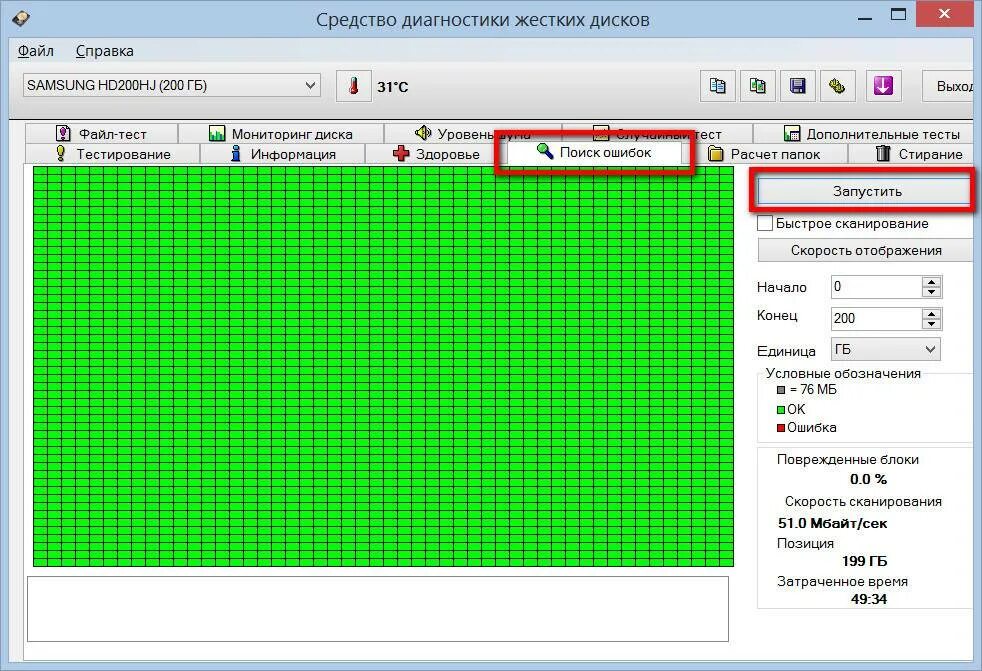Click the Условные обозначения legend heading
The image size is (982, 671).
[843, 373]
